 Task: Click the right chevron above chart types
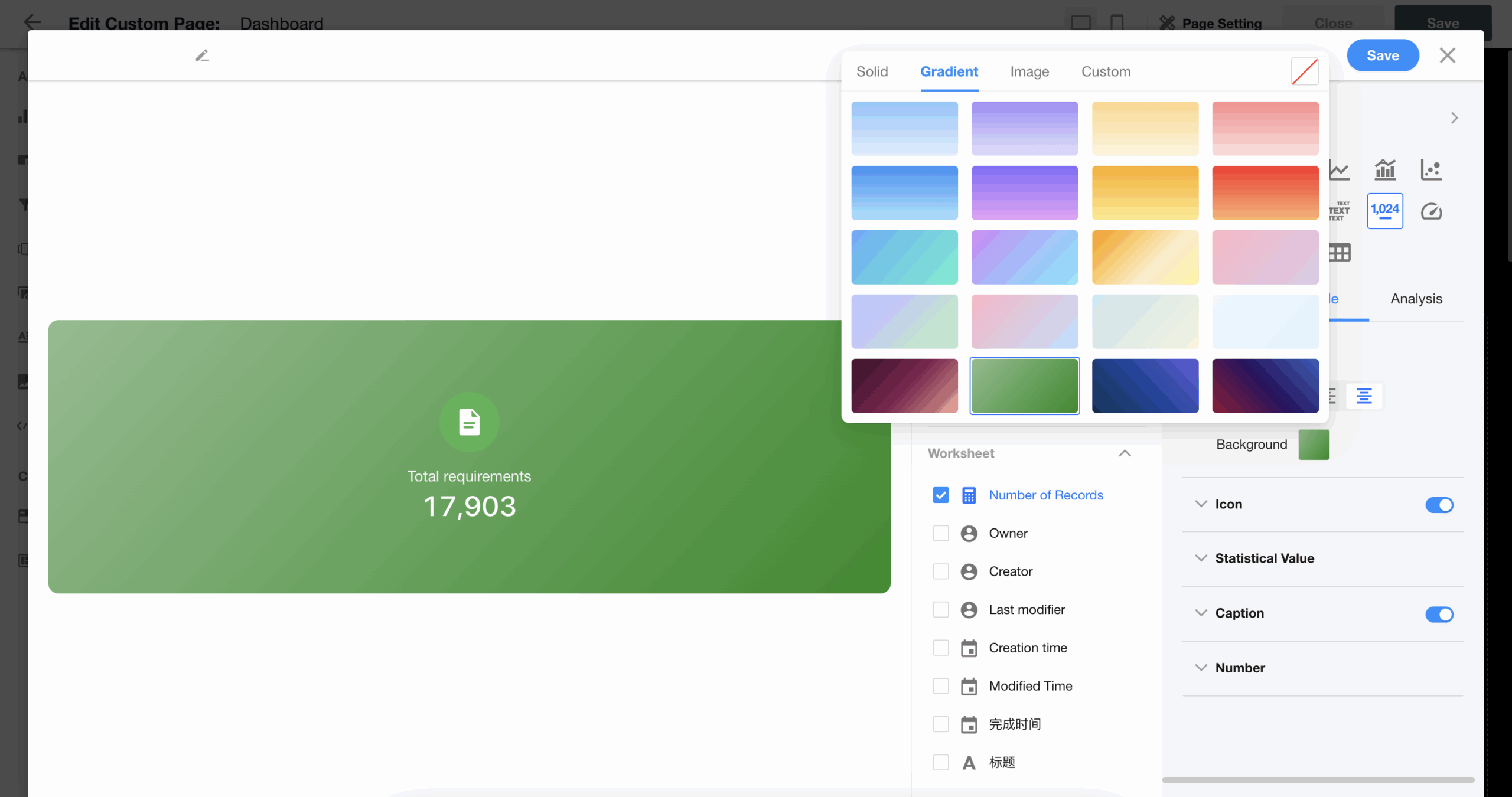point(1454,118)
